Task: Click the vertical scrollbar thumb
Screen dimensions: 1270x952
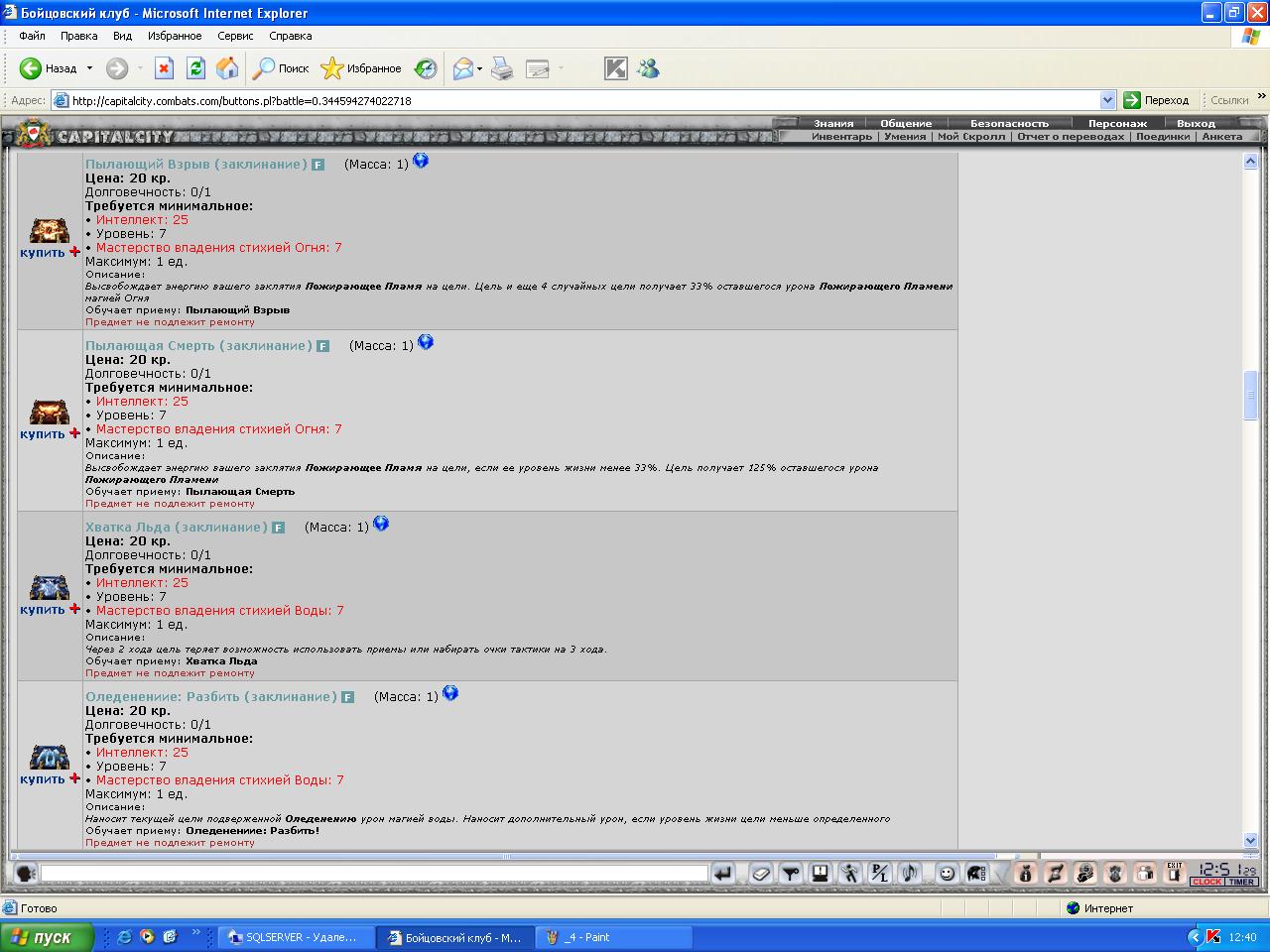Action: (x=1251, y=396)
